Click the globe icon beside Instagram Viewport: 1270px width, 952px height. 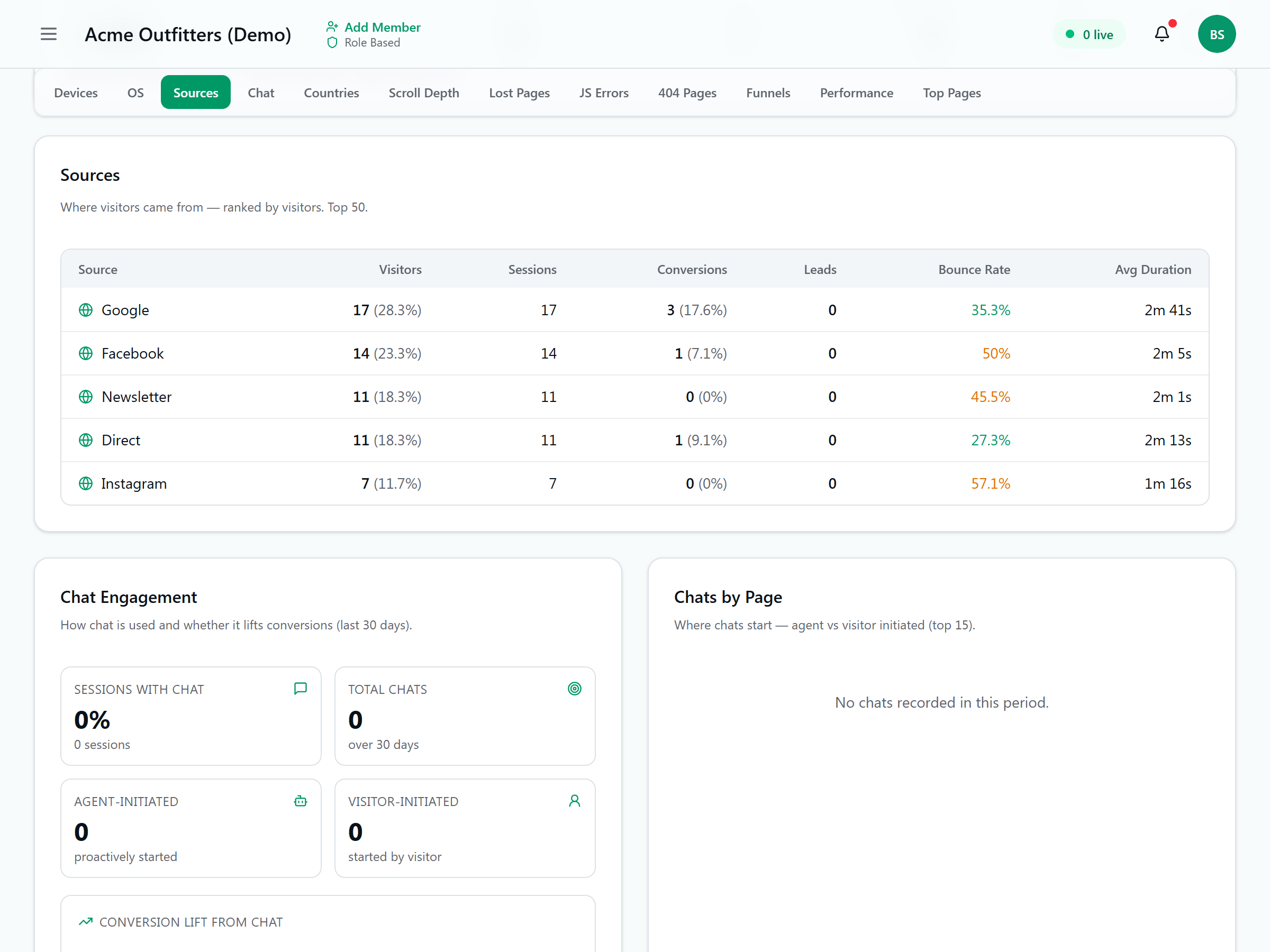(86, 483)
